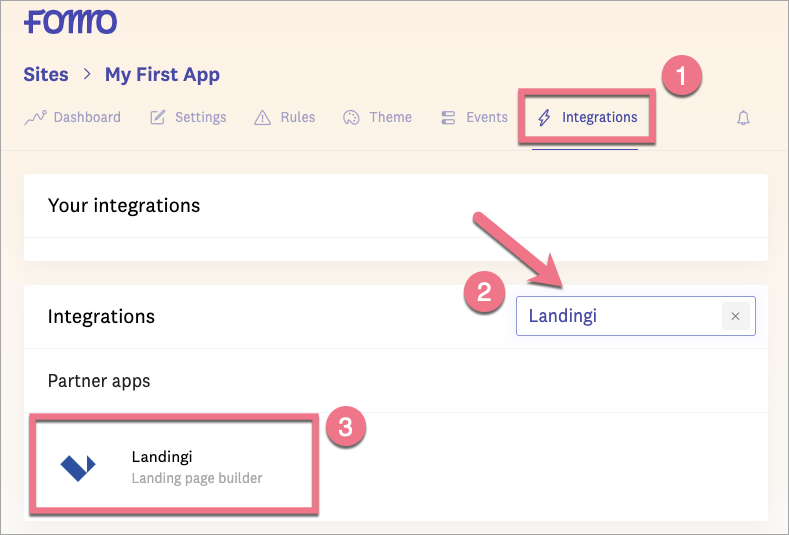Select the Integrations tab
The height and width of the screenshot is (535, 789).
(599, 117)
